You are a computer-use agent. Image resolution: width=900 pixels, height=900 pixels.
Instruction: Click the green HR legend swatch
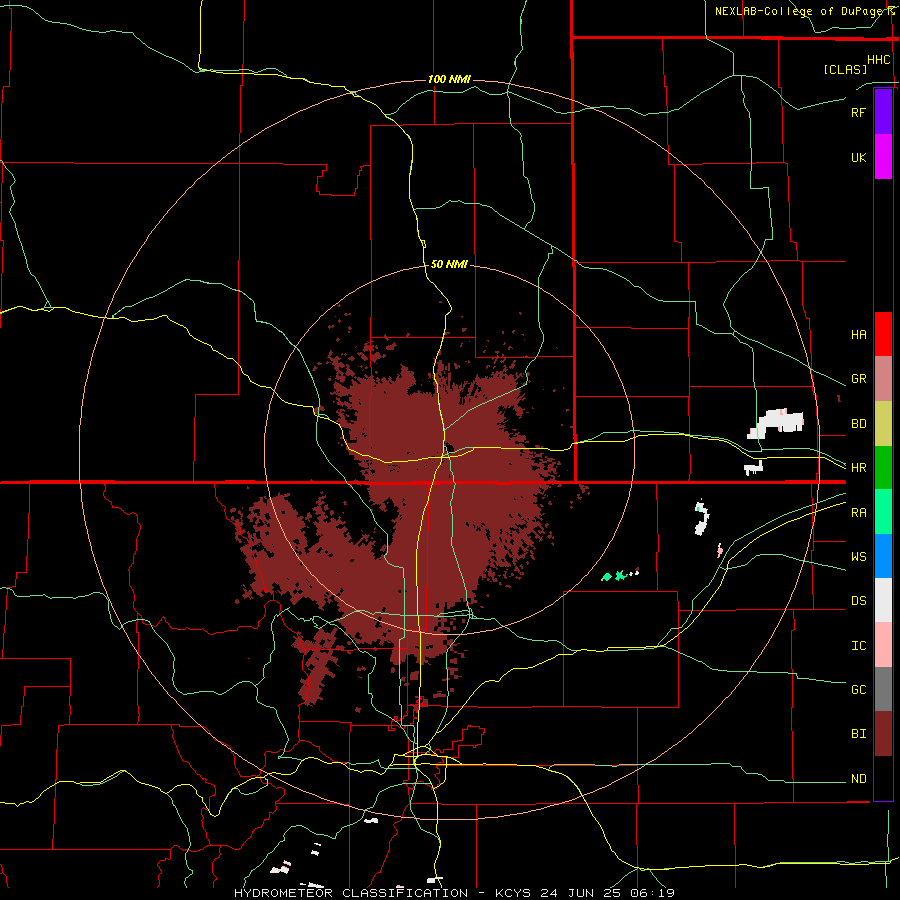883,468
